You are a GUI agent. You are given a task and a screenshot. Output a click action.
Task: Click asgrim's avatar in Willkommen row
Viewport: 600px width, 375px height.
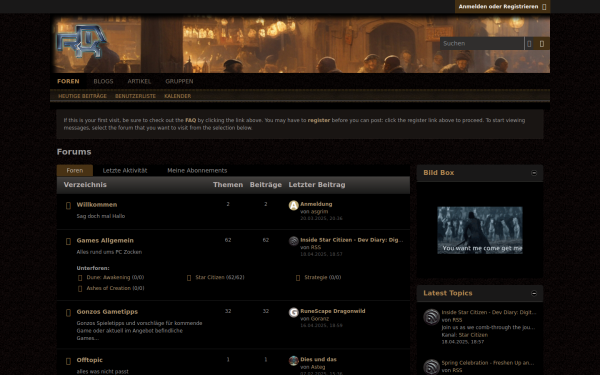pyautogui.click(x=293, y=205)
